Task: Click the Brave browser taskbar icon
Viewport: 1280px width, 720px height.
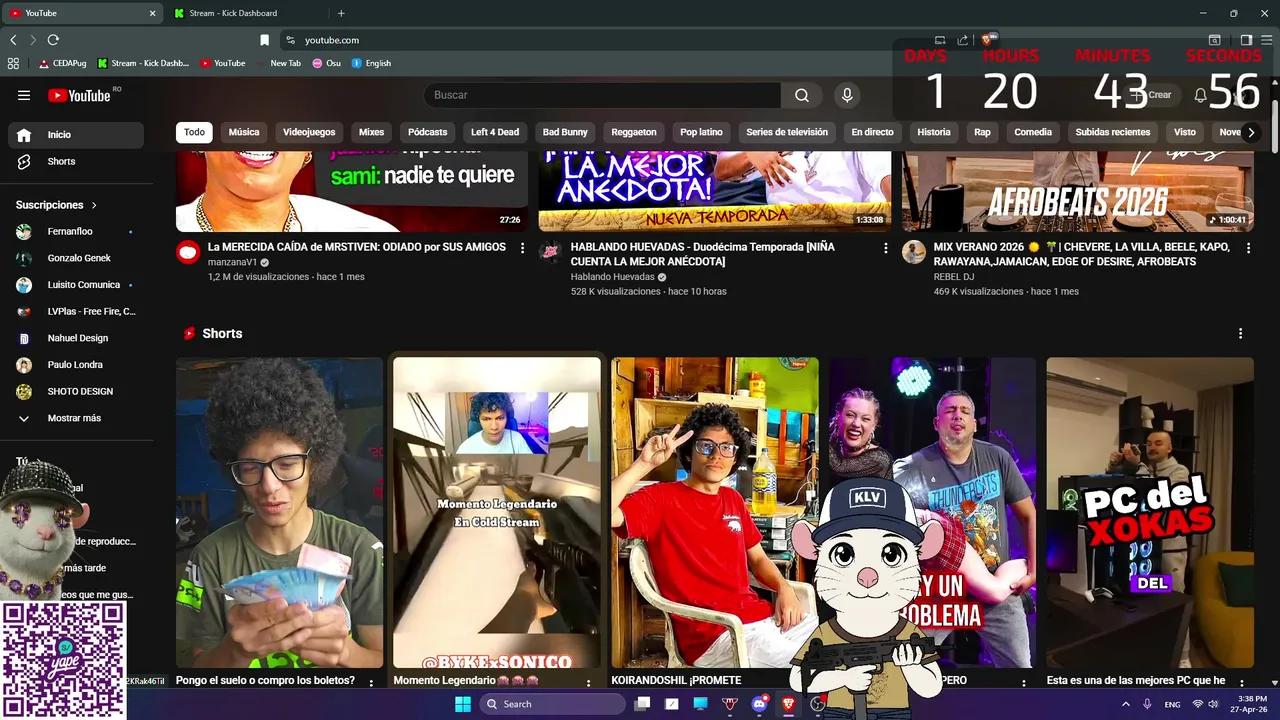Action: click(x=788, y=704)
